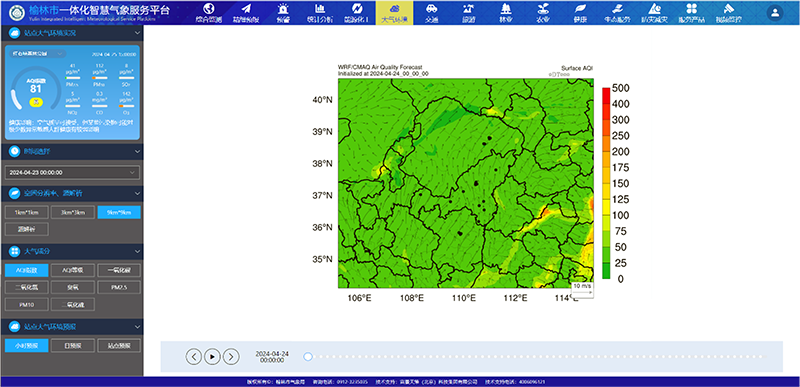Open the hand-holding key services icon
Screen dimensions: 800x387
(617, 9)
